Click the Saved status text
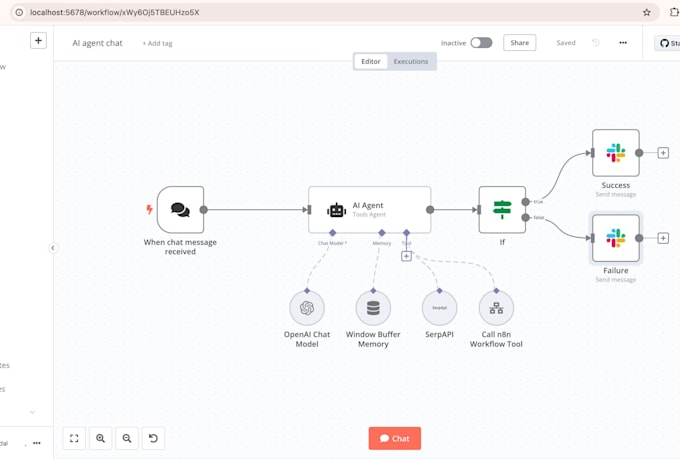Viewport: 680px width, 459px height. click(x=566, y=43)
